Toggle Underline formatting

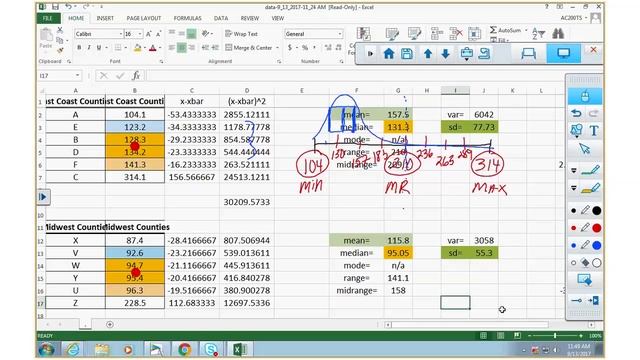(x=99, y=48)
